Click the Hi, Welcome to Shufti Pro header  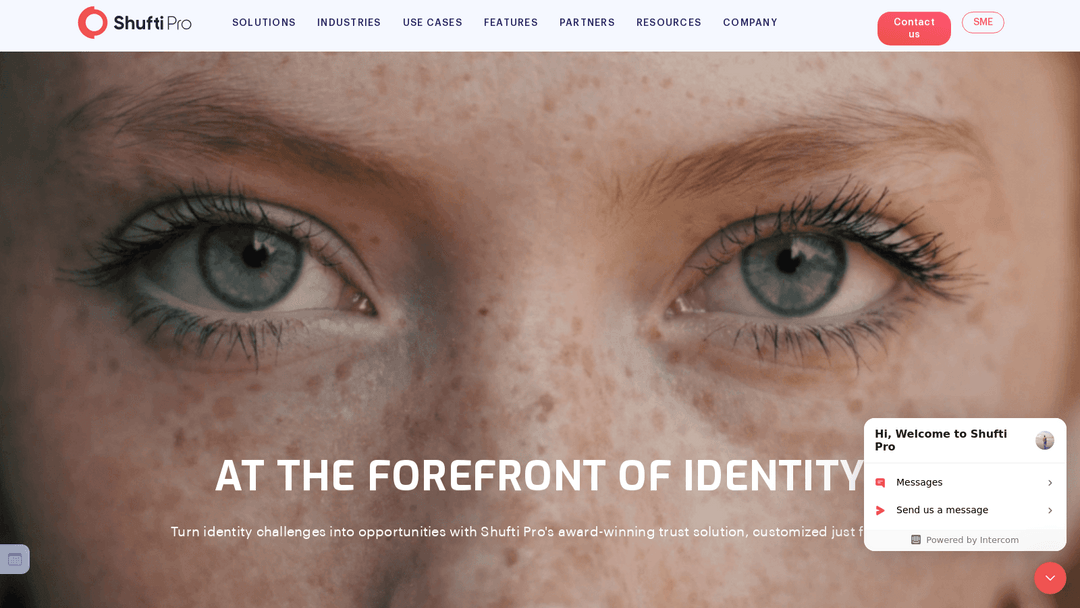[x=941, y=440]
